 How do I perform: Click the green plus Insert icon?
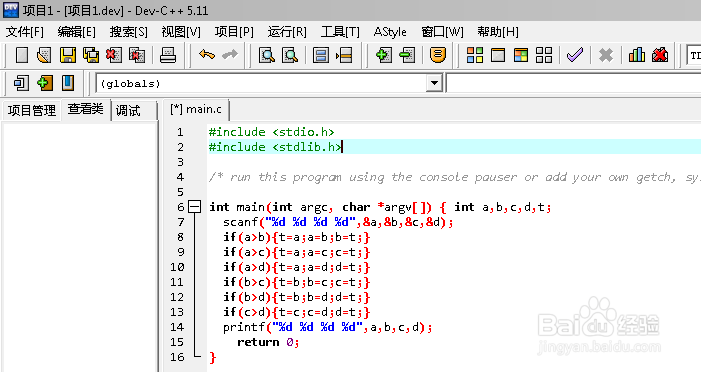(x=44, y=83)
